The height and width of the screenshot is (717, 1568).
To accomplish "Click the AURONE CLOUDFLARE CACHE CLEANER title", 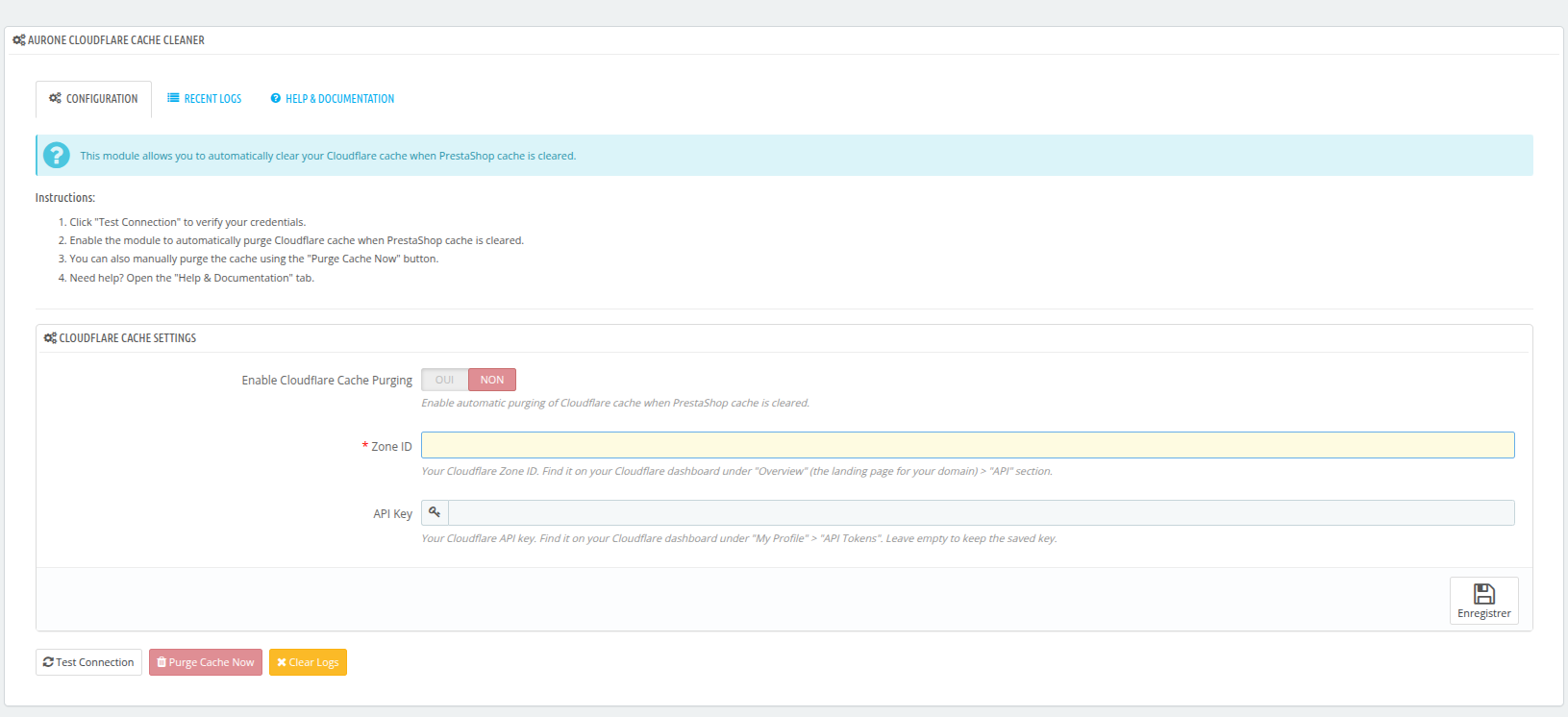I will (116, 40).
